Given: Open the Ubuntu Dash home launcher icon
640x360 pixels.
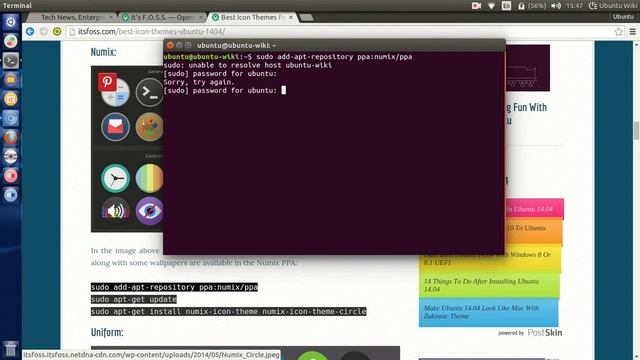Looking at the screenshot, I should [11, 22].
